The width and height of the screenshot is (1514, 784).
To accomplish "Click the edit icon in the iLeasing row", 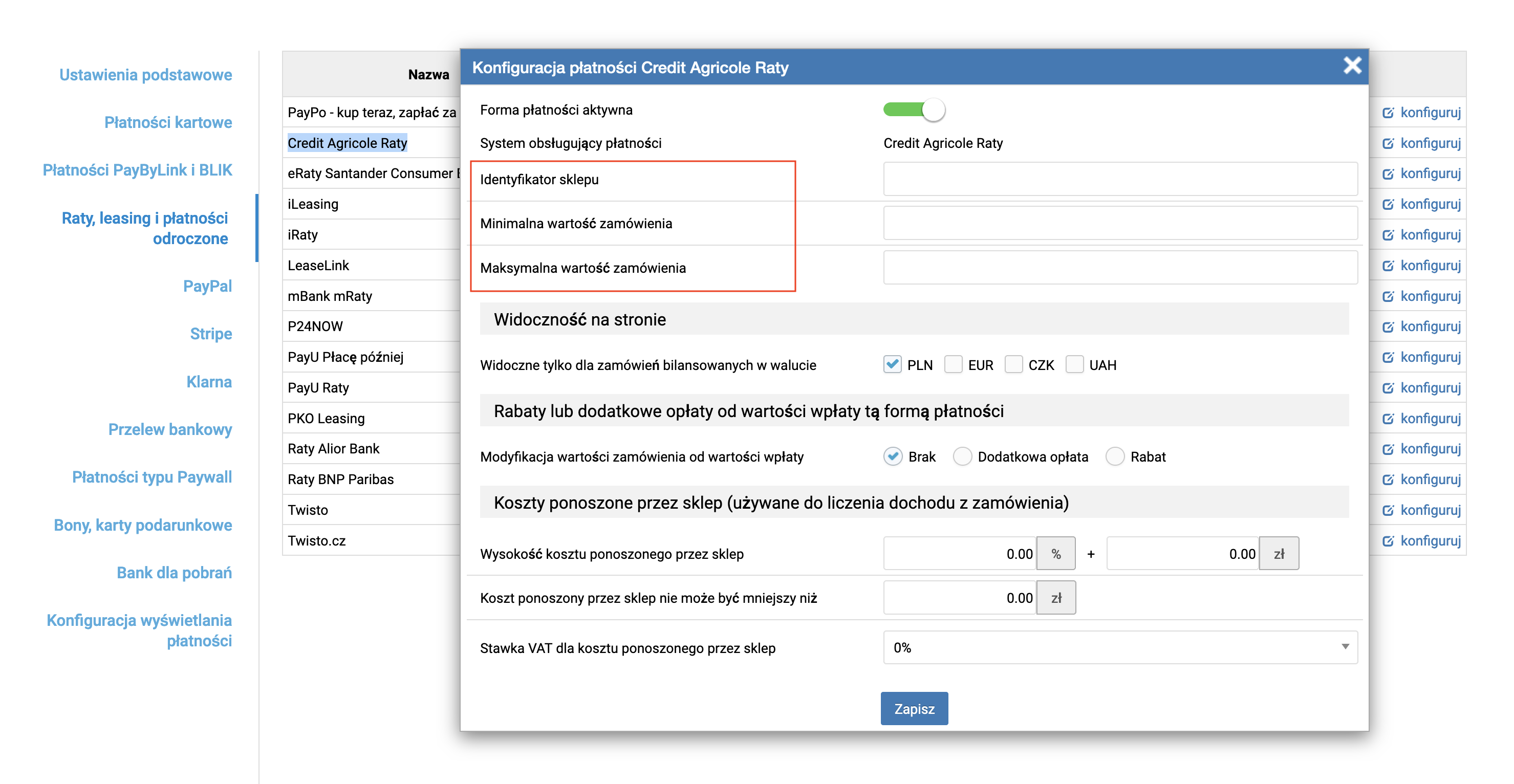I will 1388,205.
